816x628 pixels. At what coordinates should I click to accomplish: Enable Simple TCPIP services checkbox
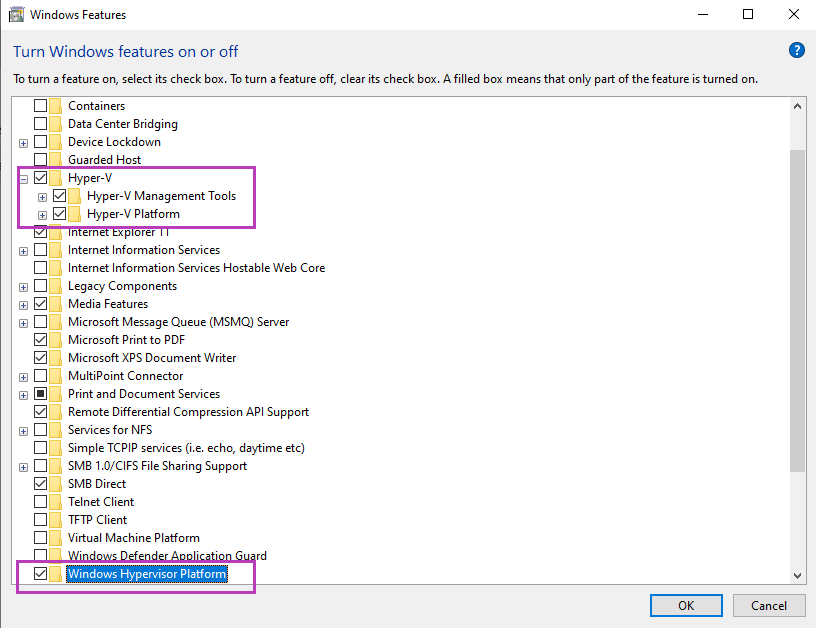40,448
